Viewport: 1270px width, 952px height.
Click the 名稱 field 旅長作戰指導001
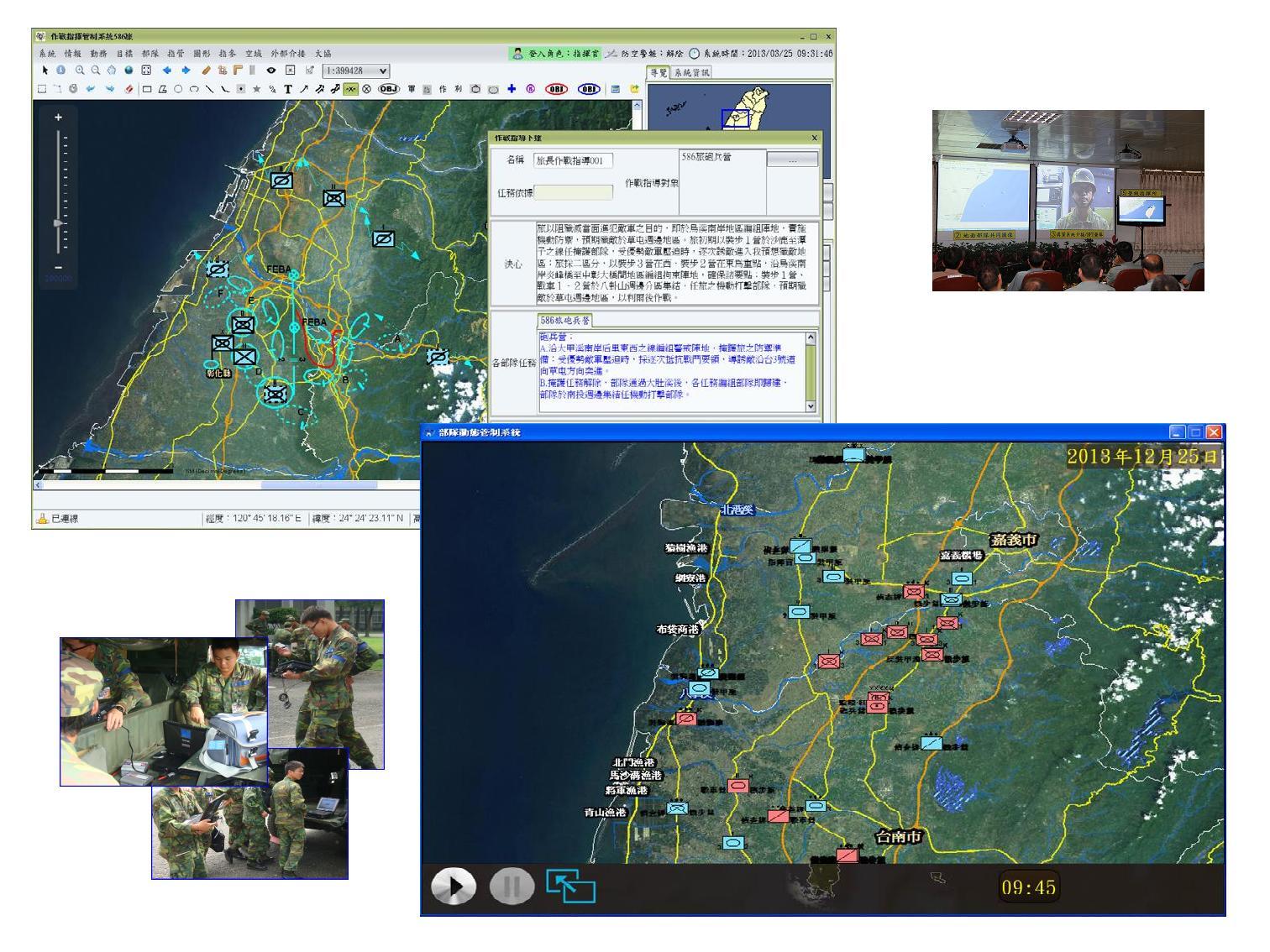click(x=574, y=160)
